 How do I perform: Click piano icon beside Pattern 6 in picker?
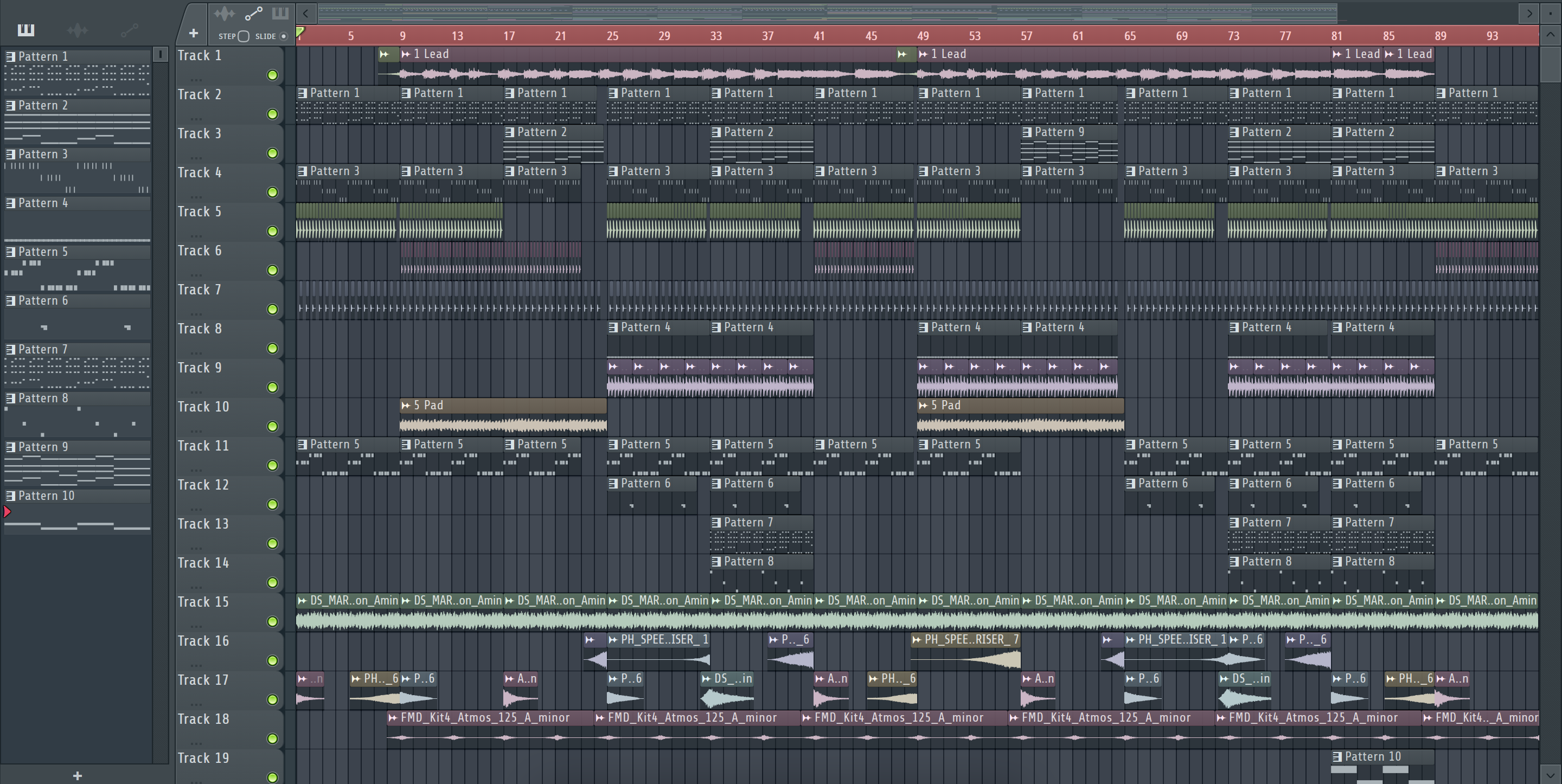(x=10, y=301)
